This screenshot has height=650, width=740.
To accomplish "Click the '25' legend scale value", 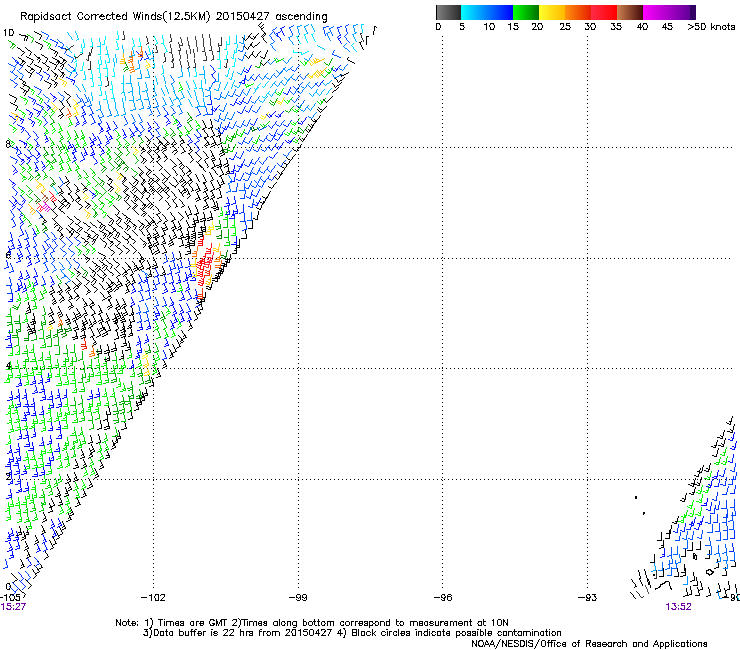I will [565, 27].
